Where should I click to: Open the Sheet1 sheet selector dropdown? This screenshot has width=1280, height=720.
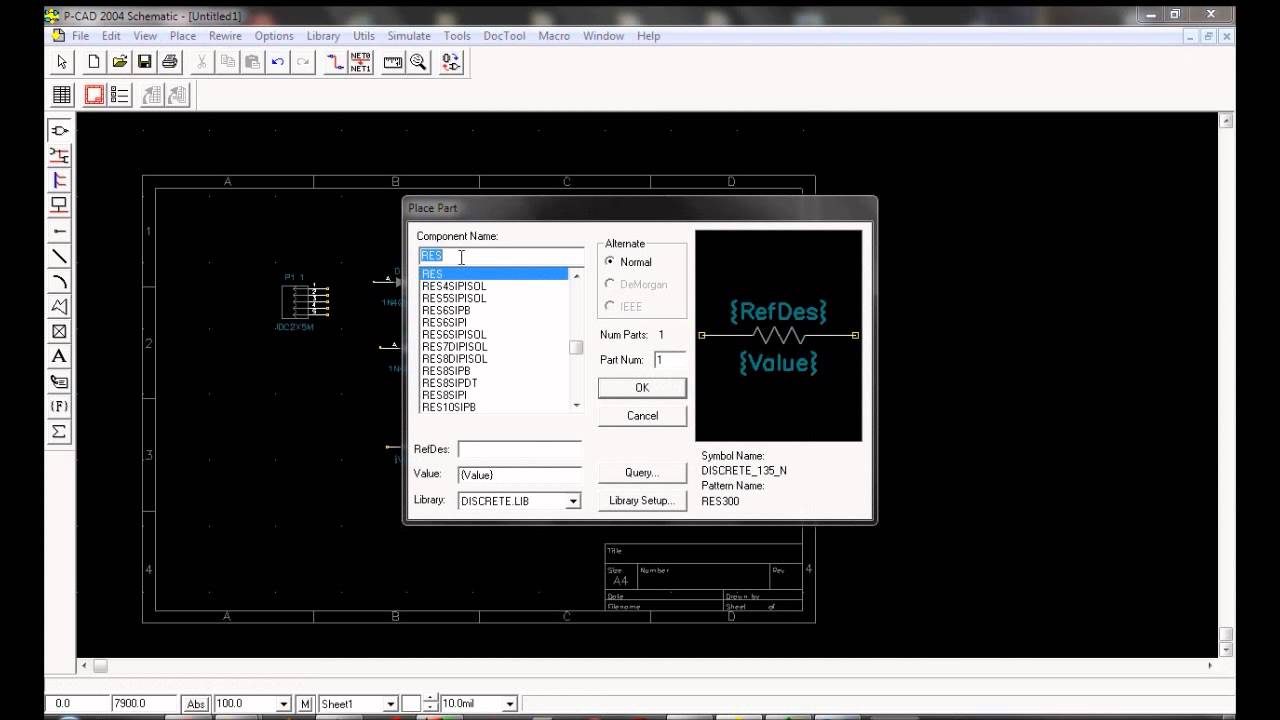[x=391, y=704]
